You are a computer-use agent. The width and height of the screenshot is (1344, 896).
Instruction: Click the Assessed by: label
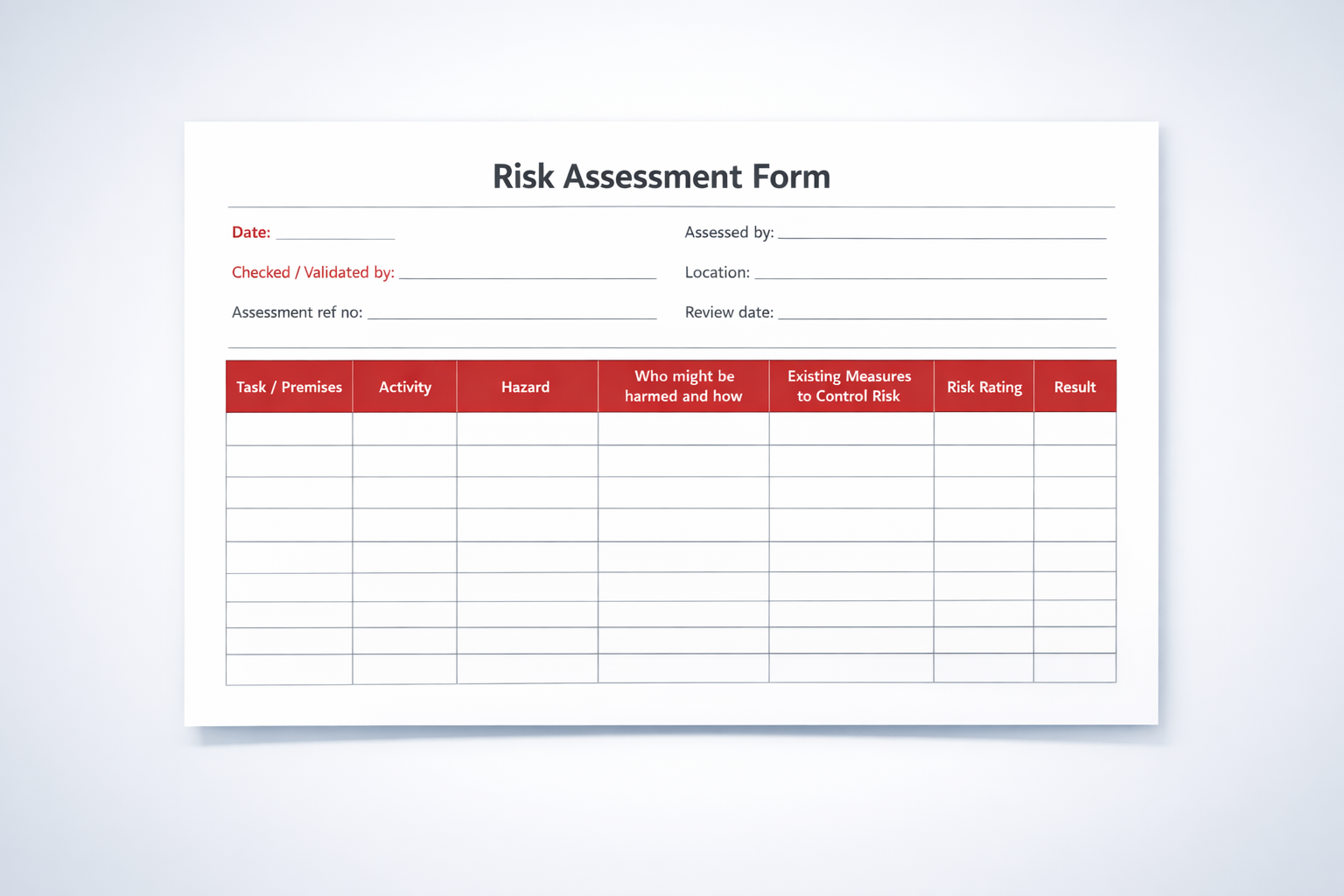pos(729,233)
